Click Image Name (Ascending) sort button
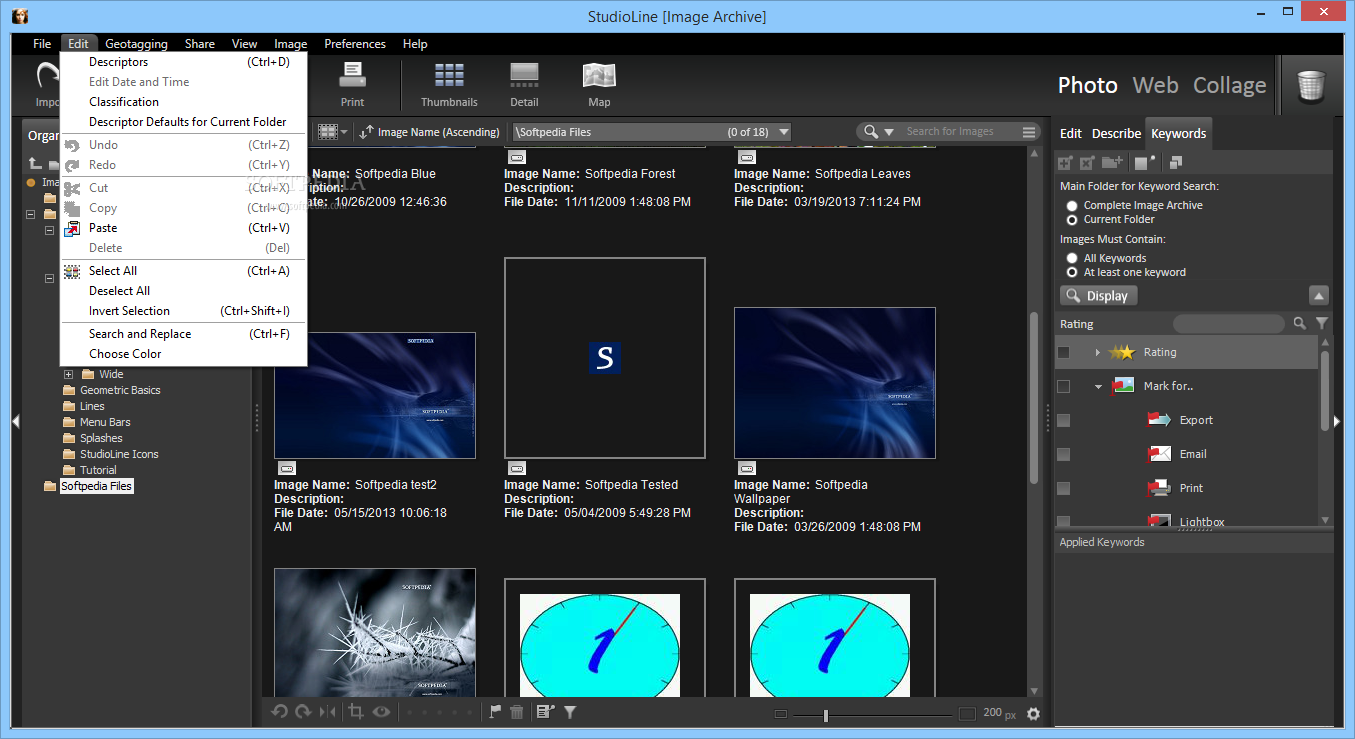The image size is (1355, 739). (x=430, y=132)
